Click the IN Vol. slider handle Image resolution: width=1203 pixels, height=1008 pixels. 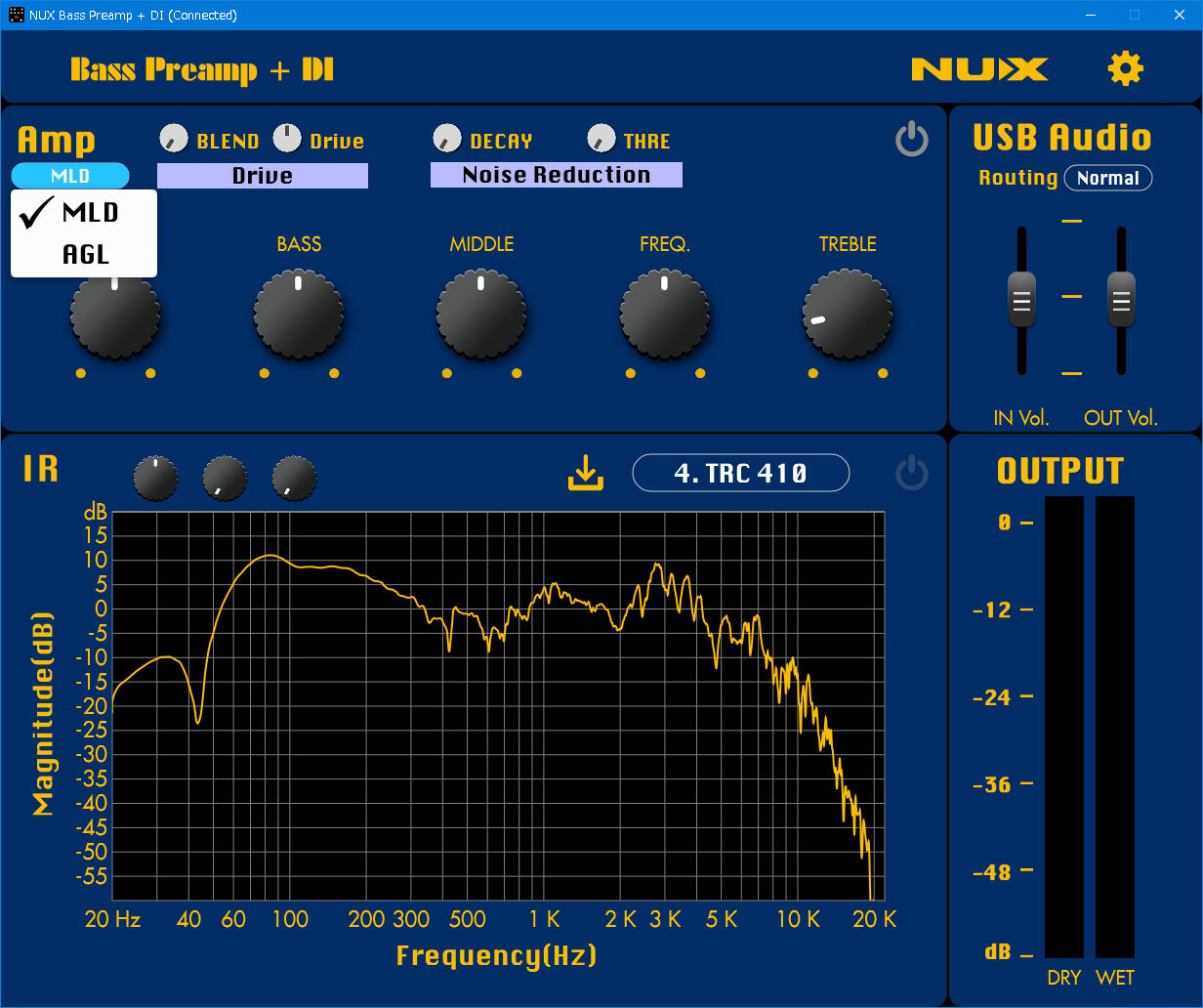1022,299
